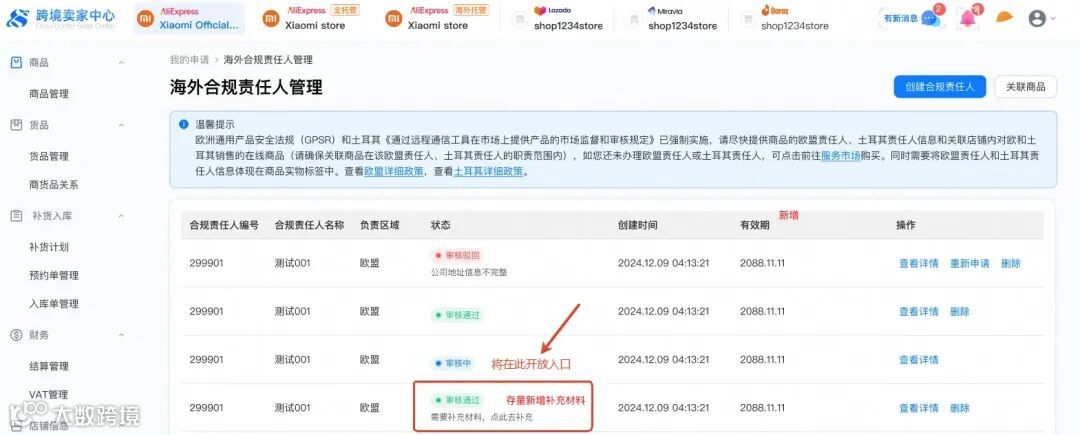Delete the 审核驳回 row entry
This screenshot has height=435, width=1080.
coord(1011,264)
